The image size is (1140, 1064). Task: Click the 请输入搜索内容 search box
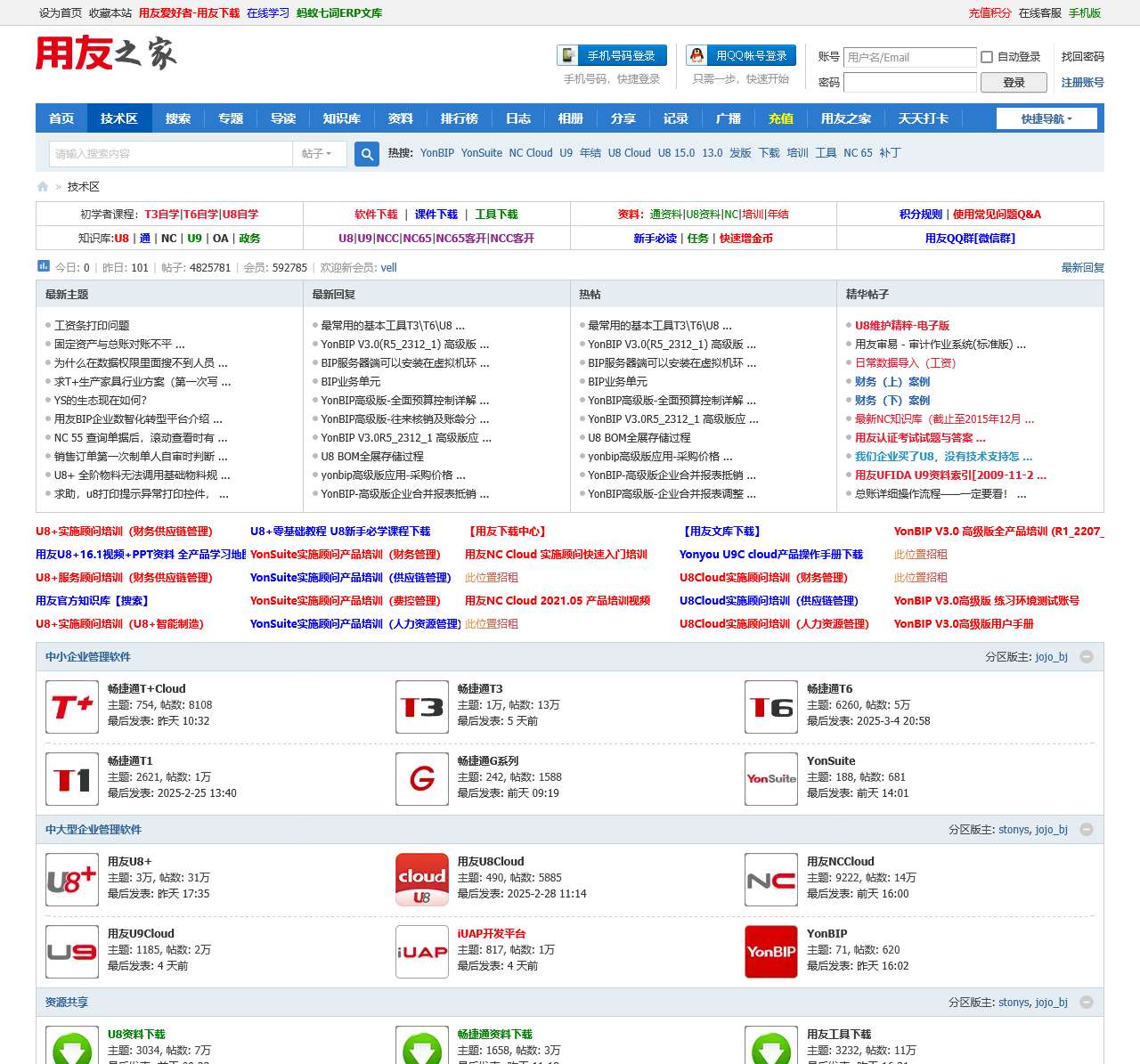point(170,154)
